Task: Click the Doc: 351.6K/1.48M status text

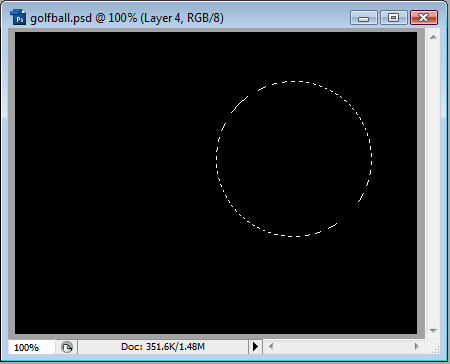Action: click(163, 347)
